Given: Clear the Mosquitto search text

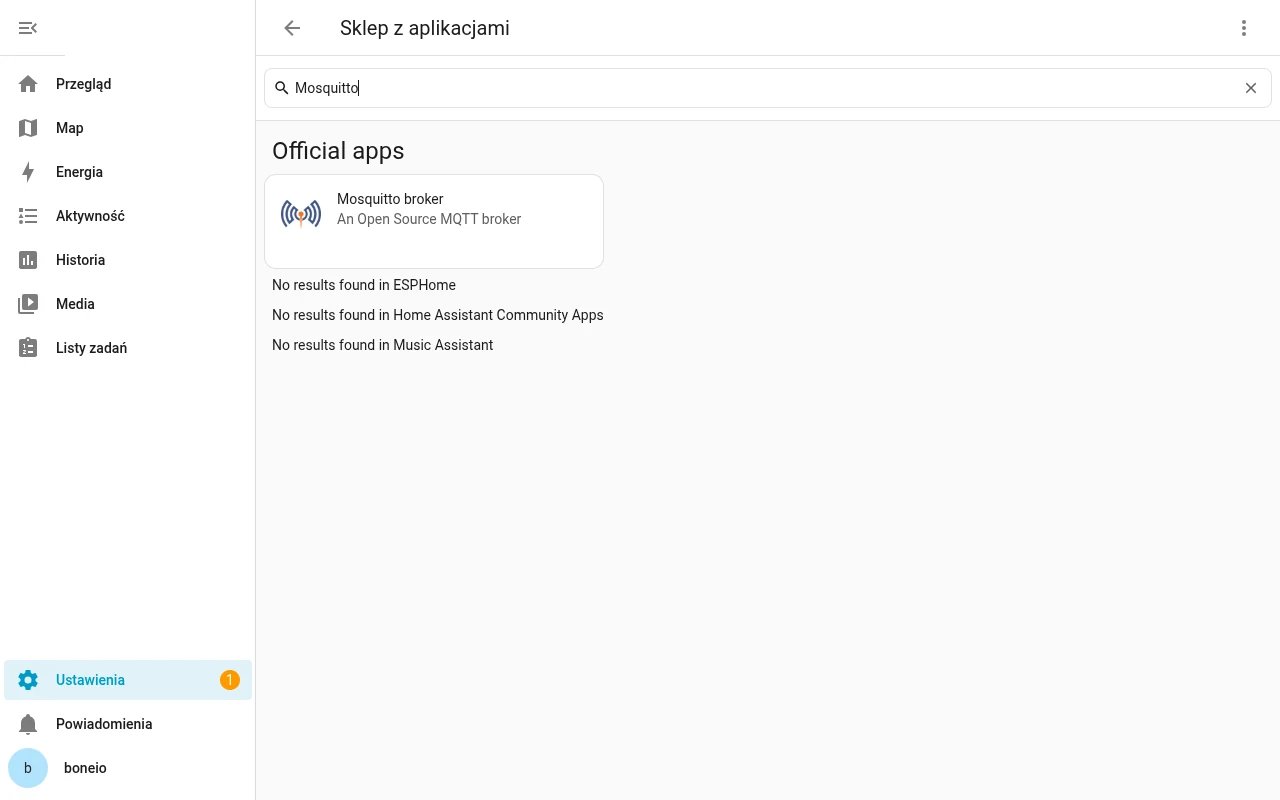Looking at the screenshot, I should 1251,88.
